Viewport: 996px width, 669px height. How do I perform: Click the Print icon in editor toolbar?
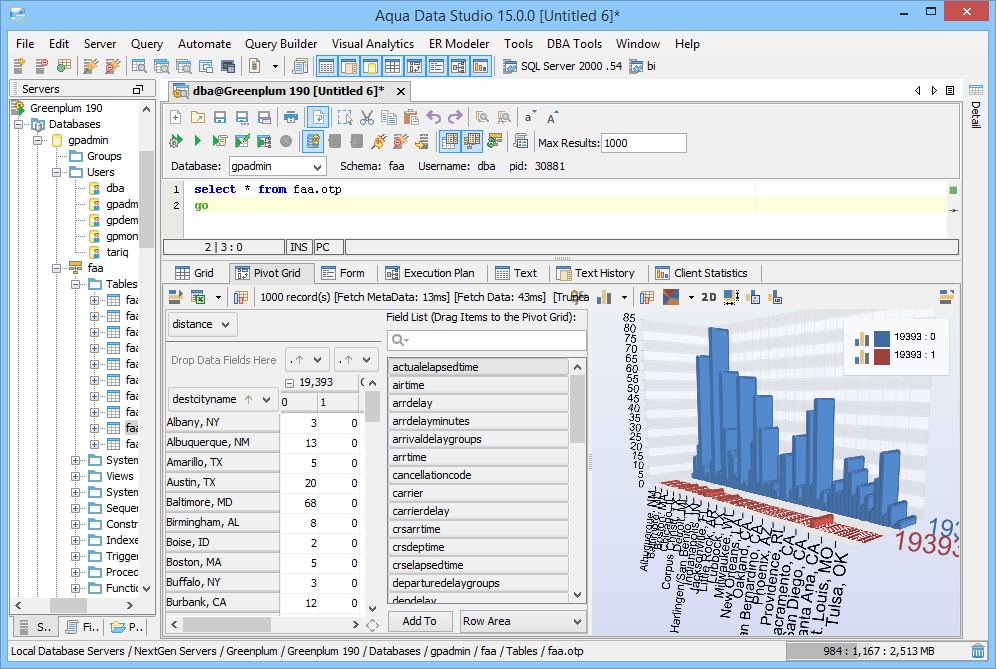291,118
